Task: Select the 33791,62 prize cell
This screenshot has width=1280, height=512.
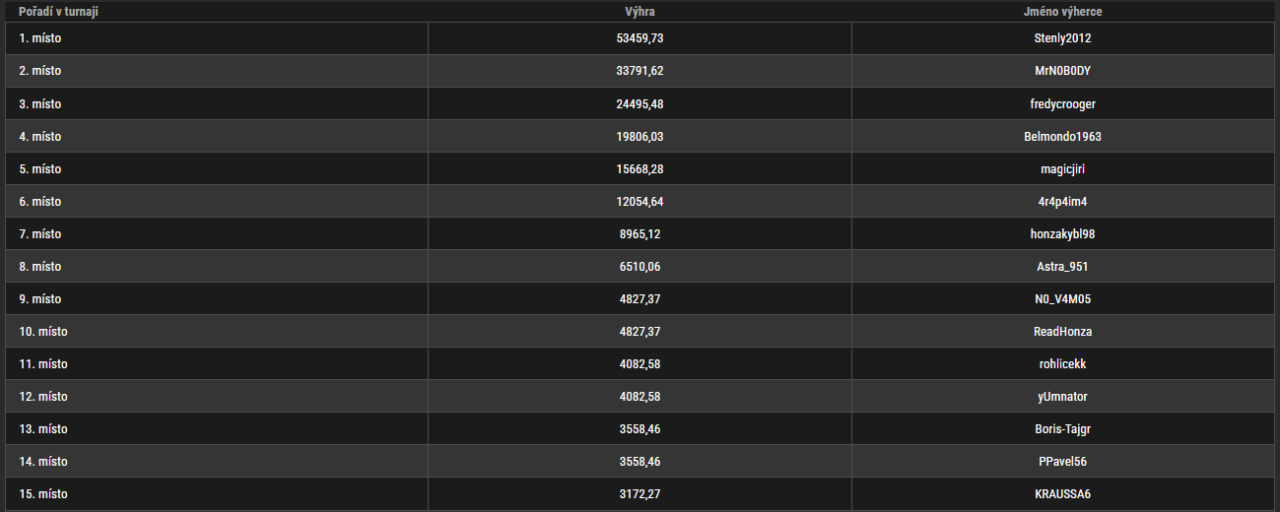Action: coord(640,72)
